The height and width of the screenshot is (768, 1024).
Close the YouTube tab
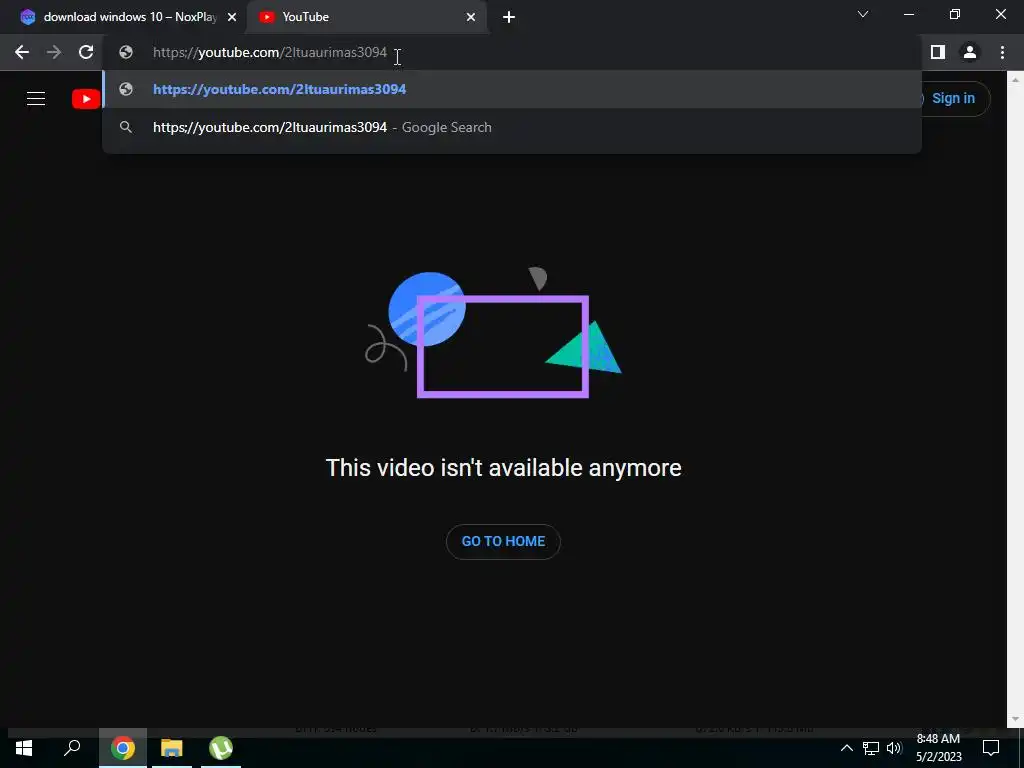coord(471,17)
